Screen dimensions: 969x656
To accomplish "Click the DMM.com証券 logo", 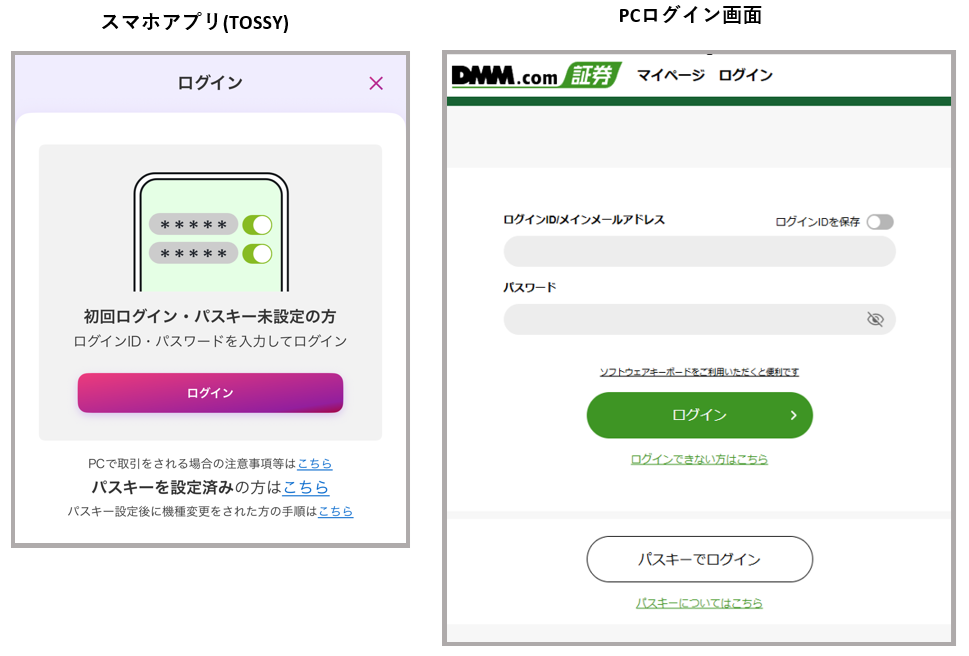I will click(x=536, y=76).
